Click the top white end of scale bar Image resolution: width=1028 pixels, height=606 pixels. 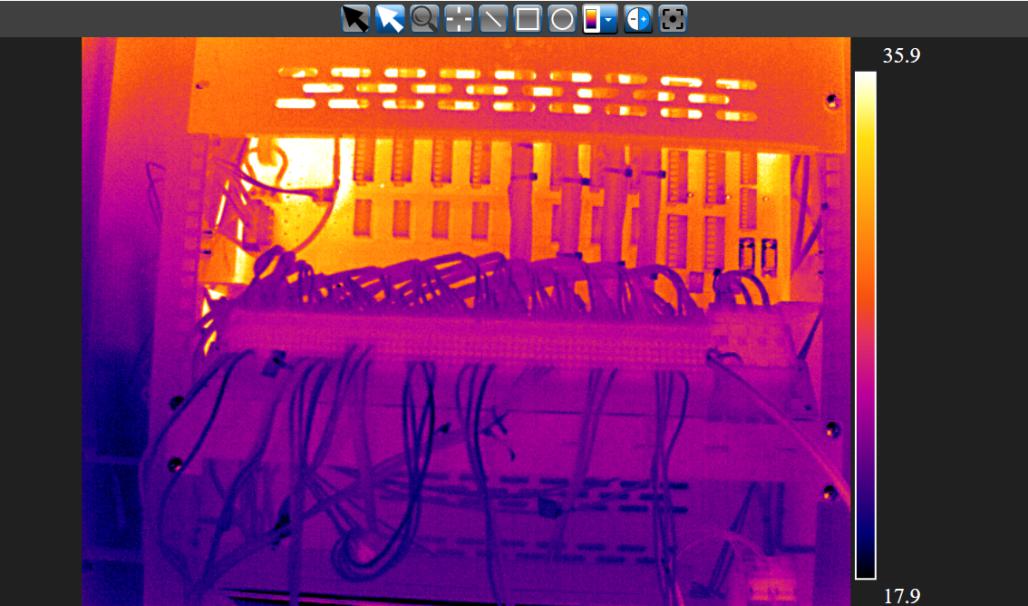pyautogui.click(x=865, y=78)
